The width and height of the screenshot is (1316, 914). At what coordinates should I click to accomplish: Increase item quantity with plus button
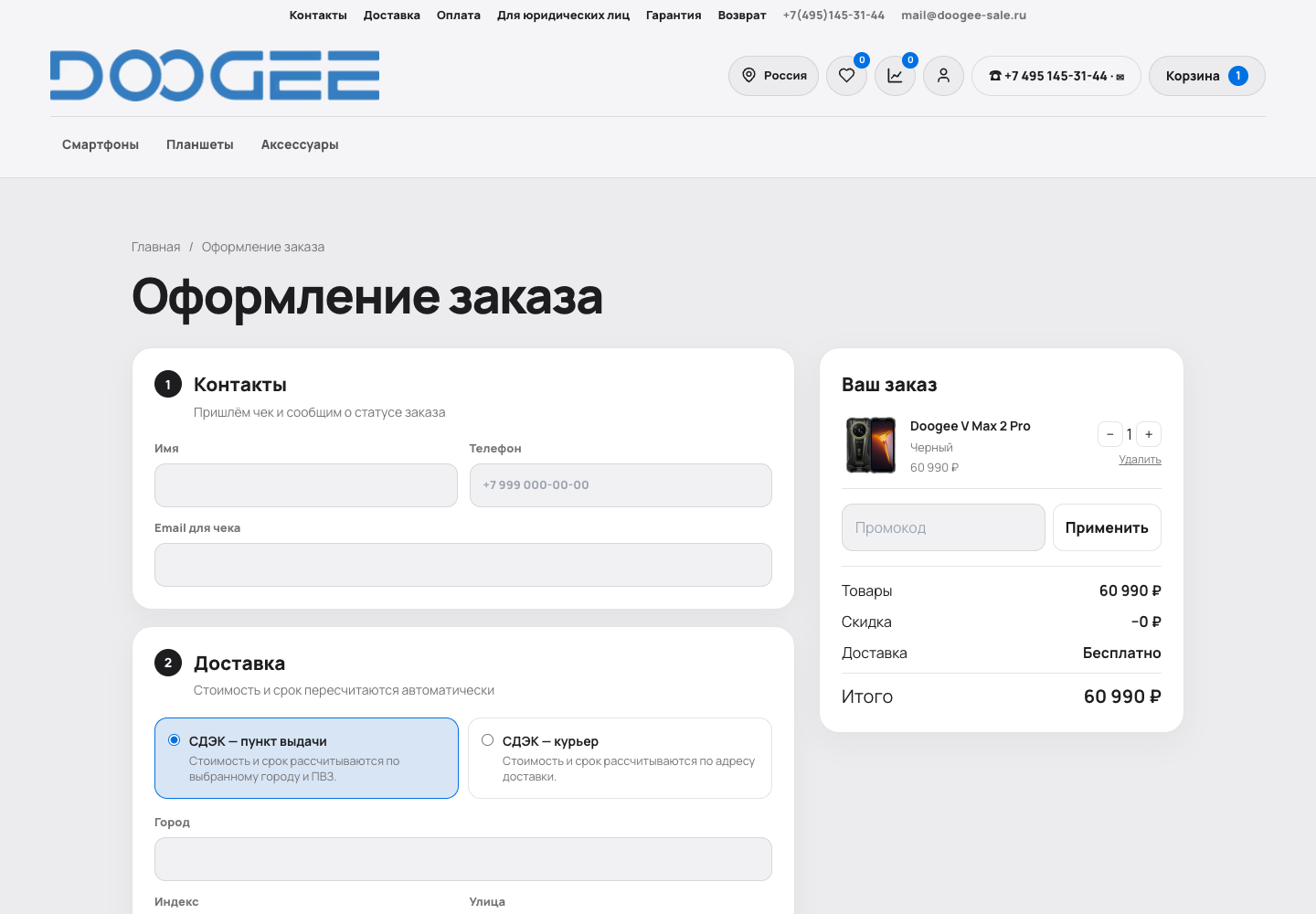[1149, 434]
